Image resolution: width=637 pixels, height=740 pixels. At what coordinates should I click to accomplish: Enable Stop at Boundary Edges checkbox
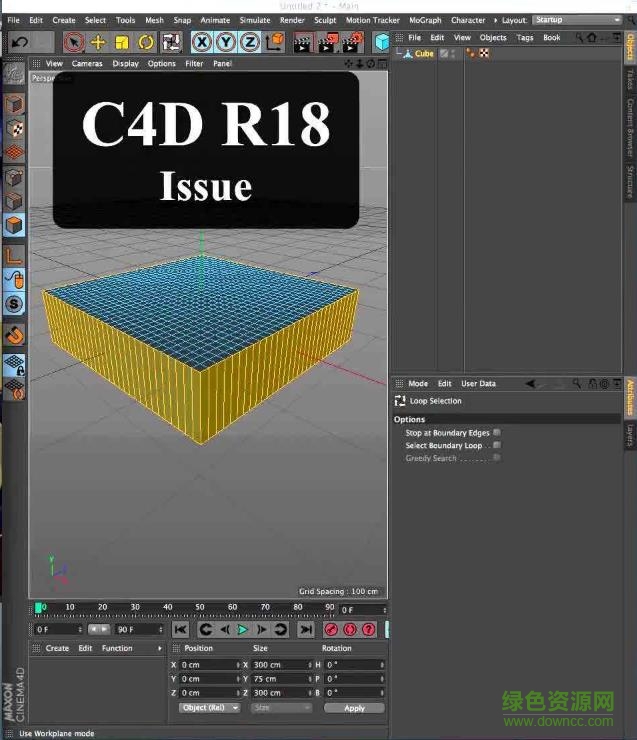(497, 433)
